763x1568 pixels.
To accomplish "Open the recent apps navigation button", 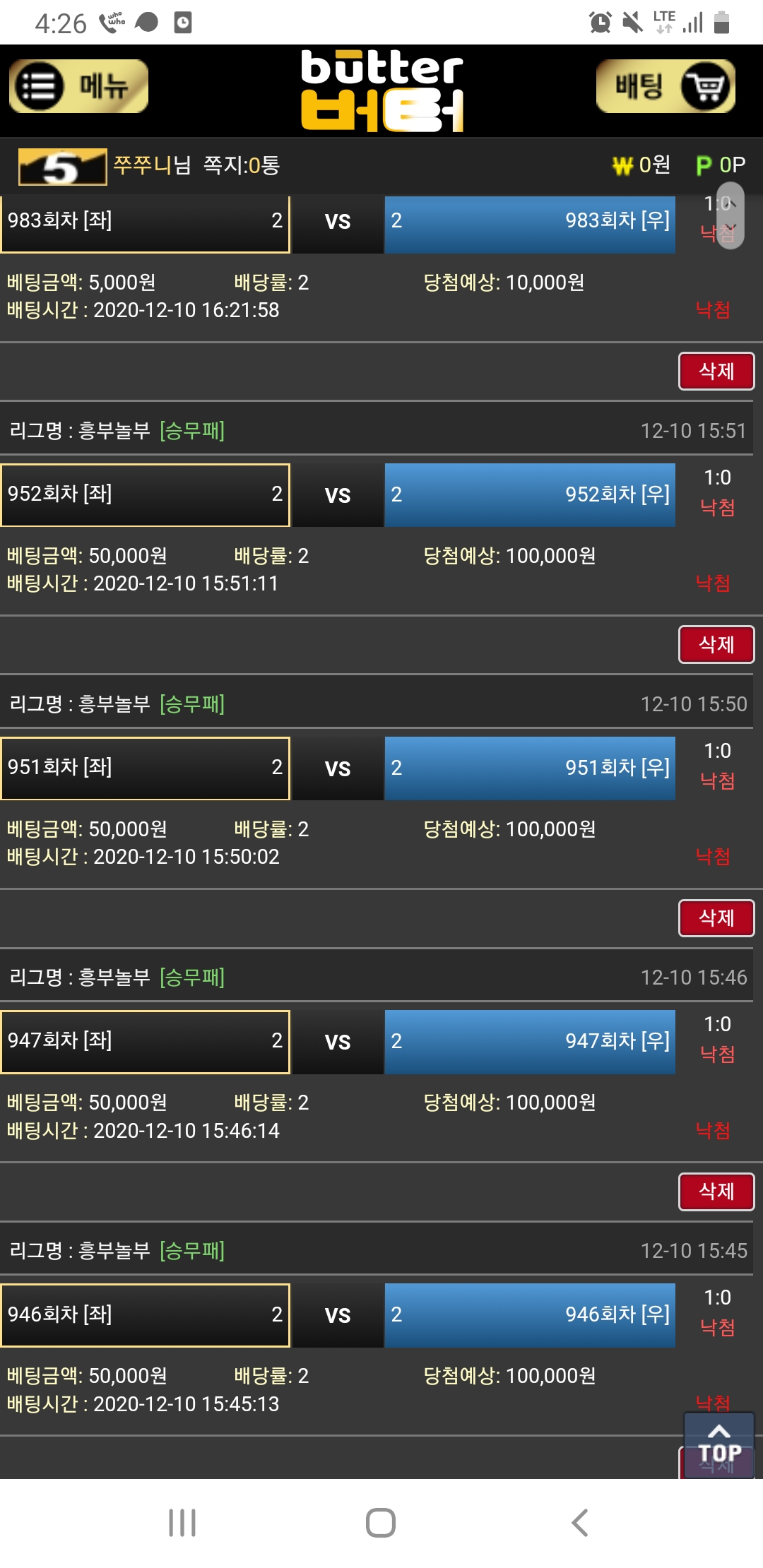I will coord(182,1522).
